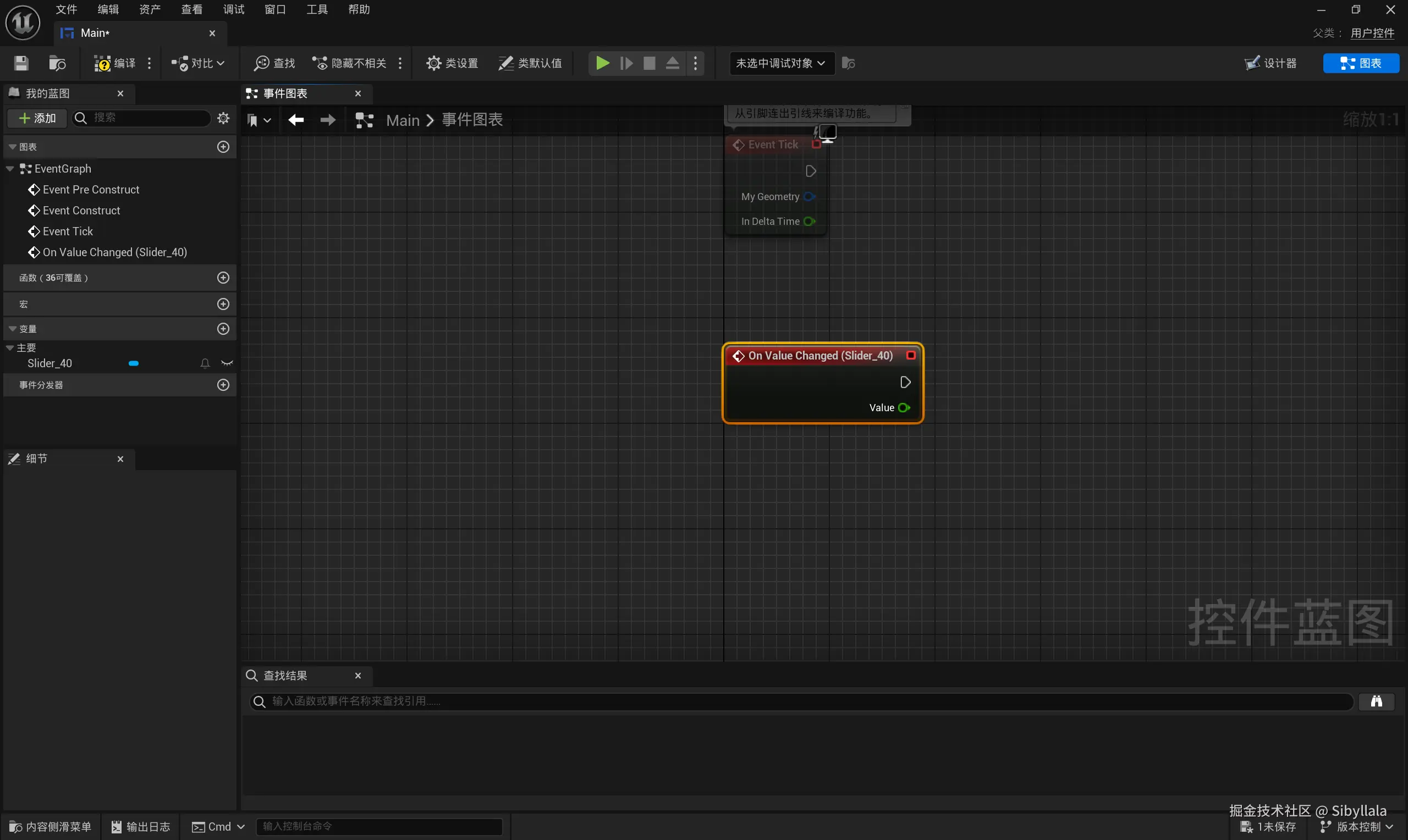Open the Output Log (输出日志)

click(140, 826)
